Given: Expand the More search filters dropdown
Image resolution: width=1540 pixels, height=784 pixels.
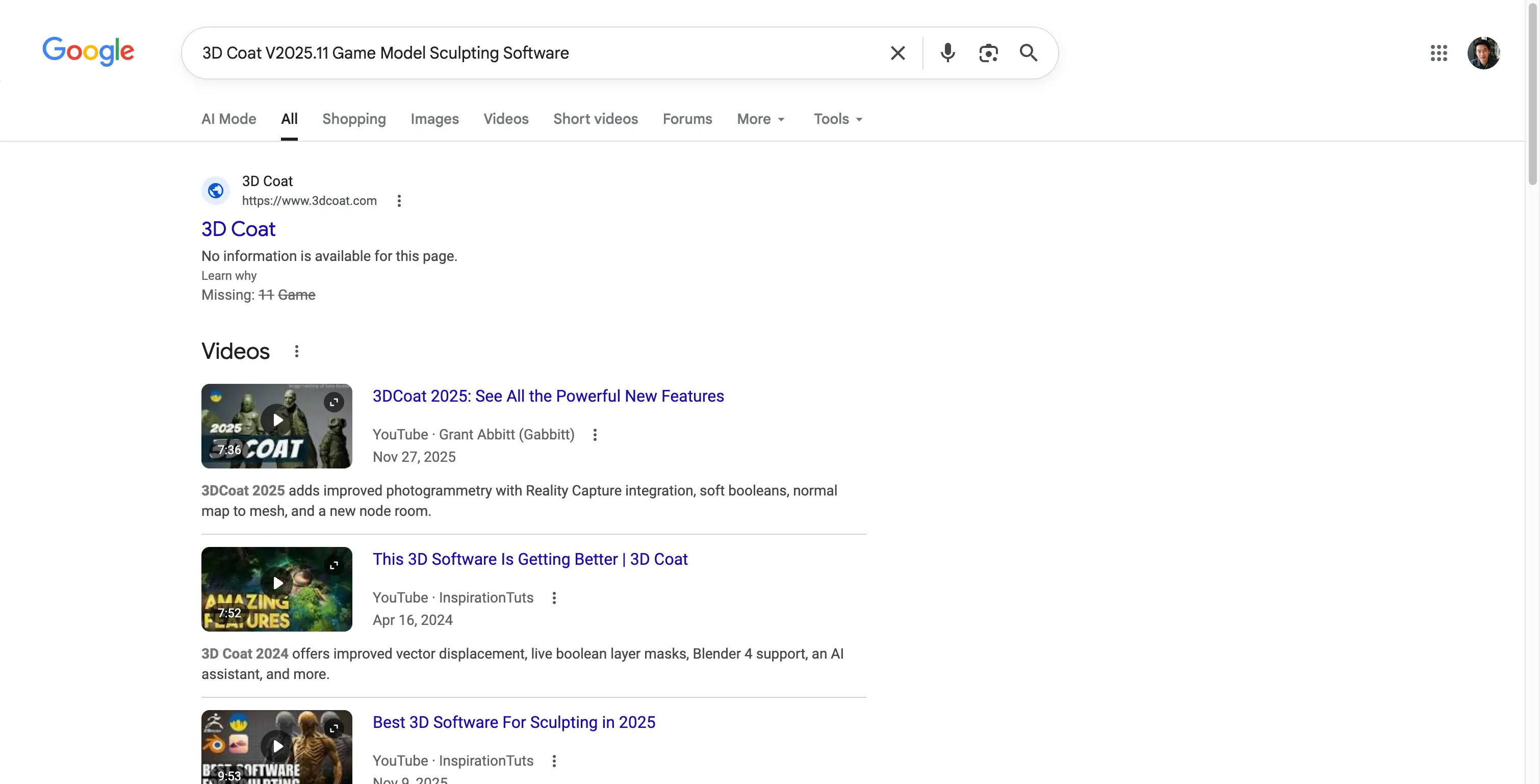Looking at the screenshot, I should 760,119.
